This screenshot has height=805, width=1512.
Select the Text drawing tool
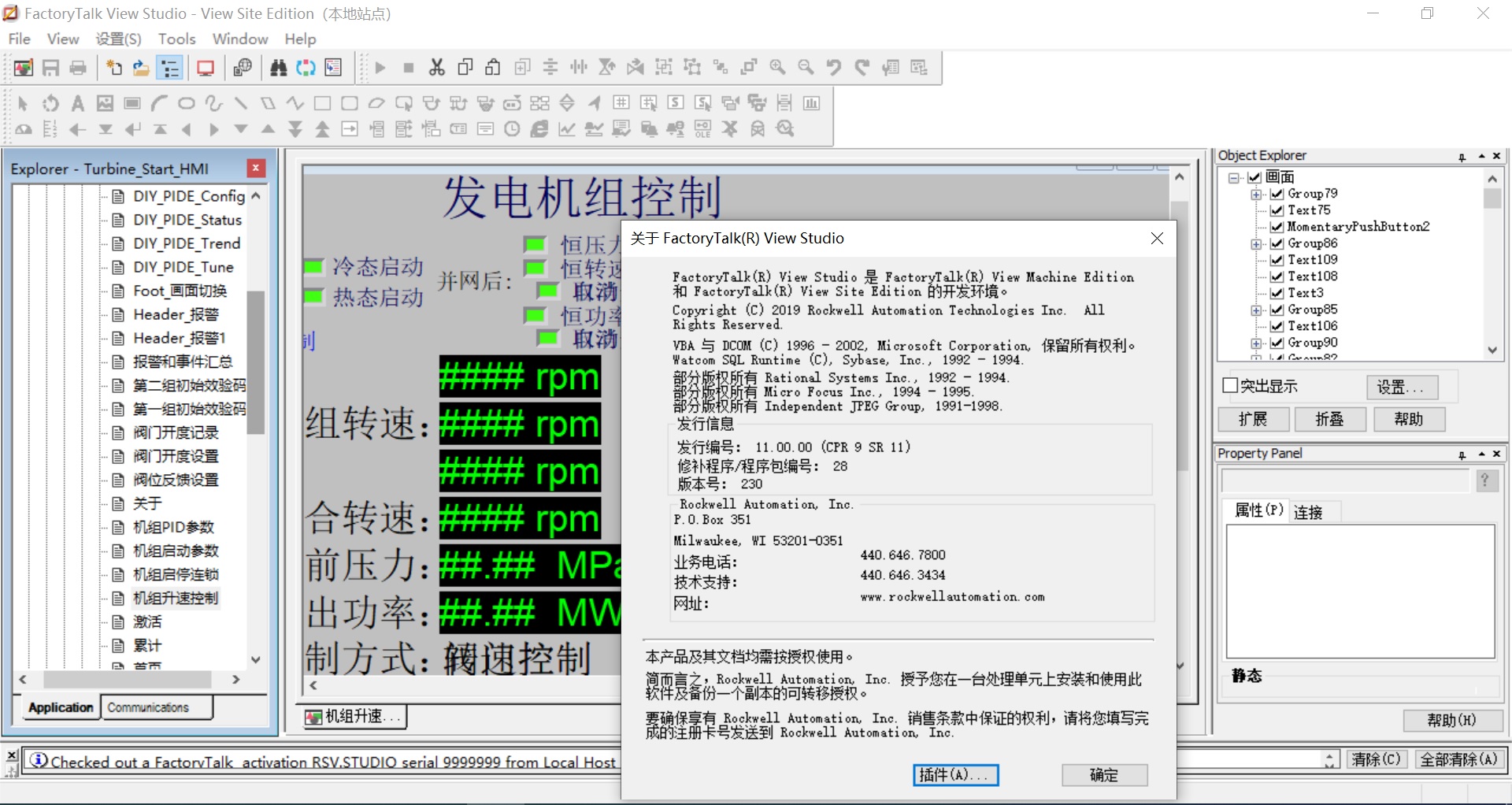pyautogui.click(x=77, y=103)
